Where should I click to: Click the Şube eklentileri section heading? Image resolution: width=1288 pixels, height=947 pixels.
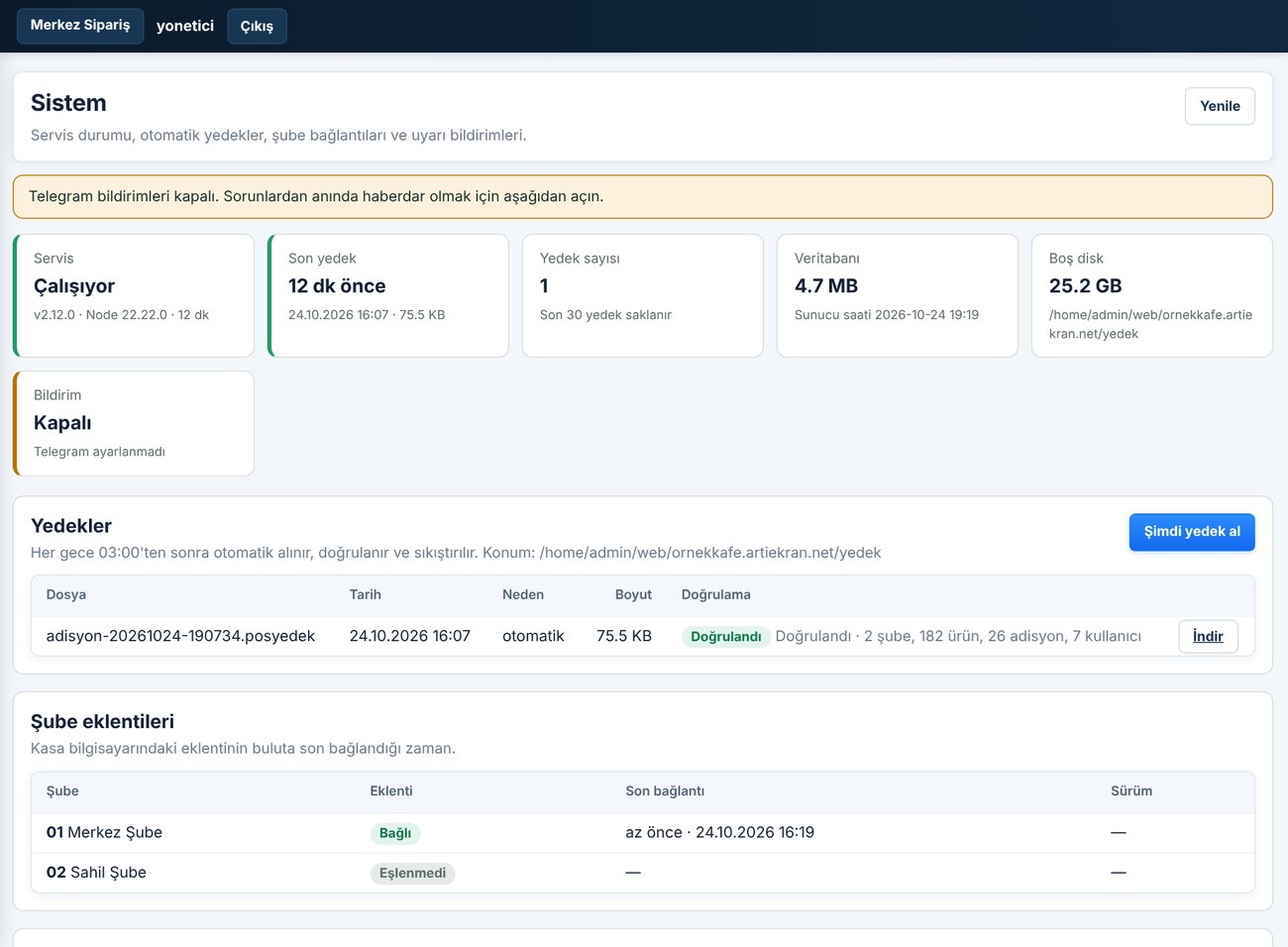coord(102,722)
